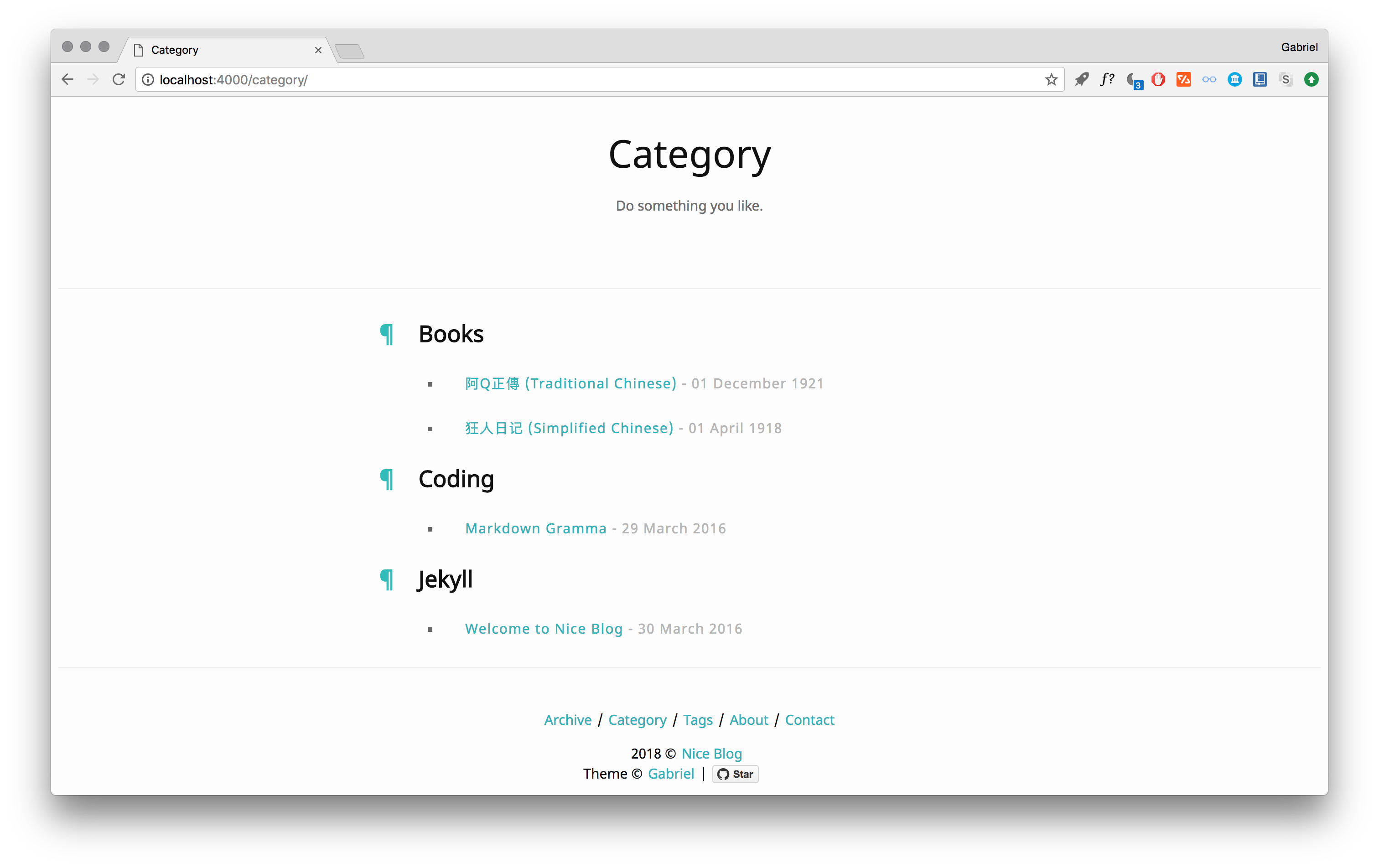Click the Nice Blog footer link
This screenshot has width=1379, height=868.
(x=712, y=753)
